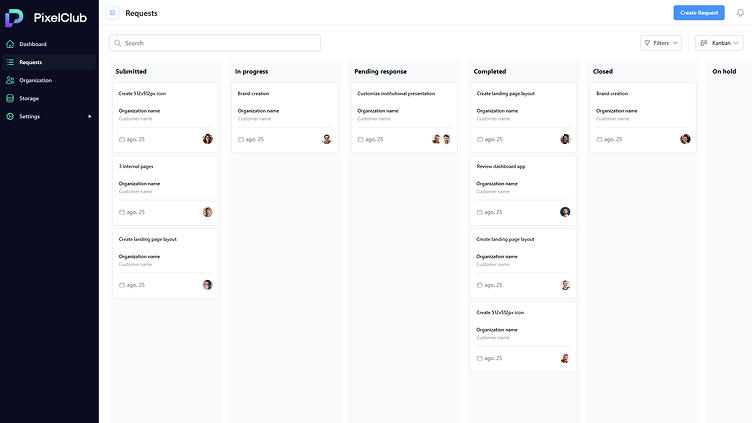Open Requests in the sidebar
Image resolution: width=752 pixels, height=423 pixels.
pos(30,62)
